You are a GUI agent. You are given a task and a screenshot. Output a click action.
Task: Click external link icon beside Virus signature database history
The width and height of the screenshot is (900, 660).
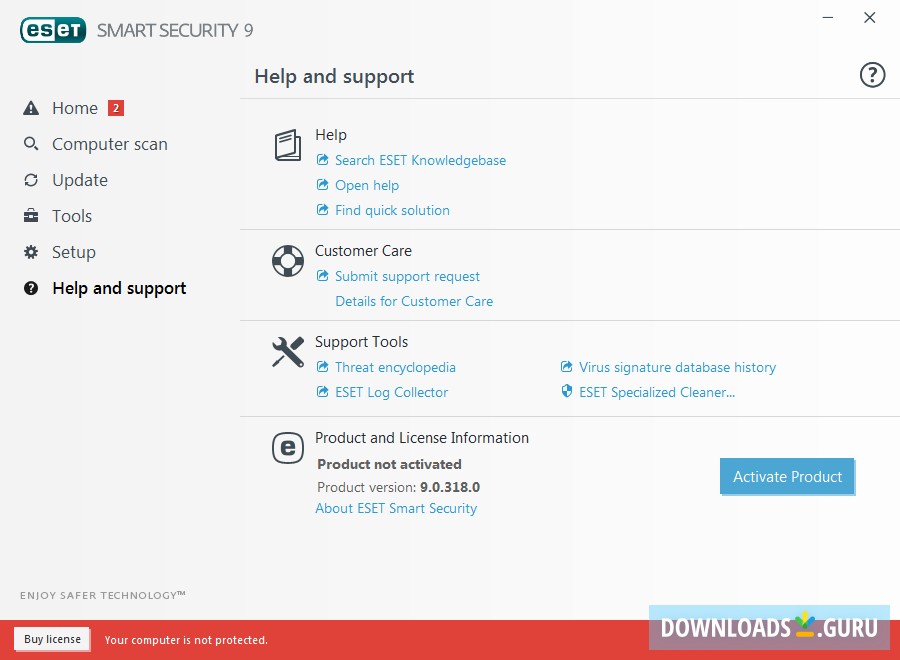[567, 367]
